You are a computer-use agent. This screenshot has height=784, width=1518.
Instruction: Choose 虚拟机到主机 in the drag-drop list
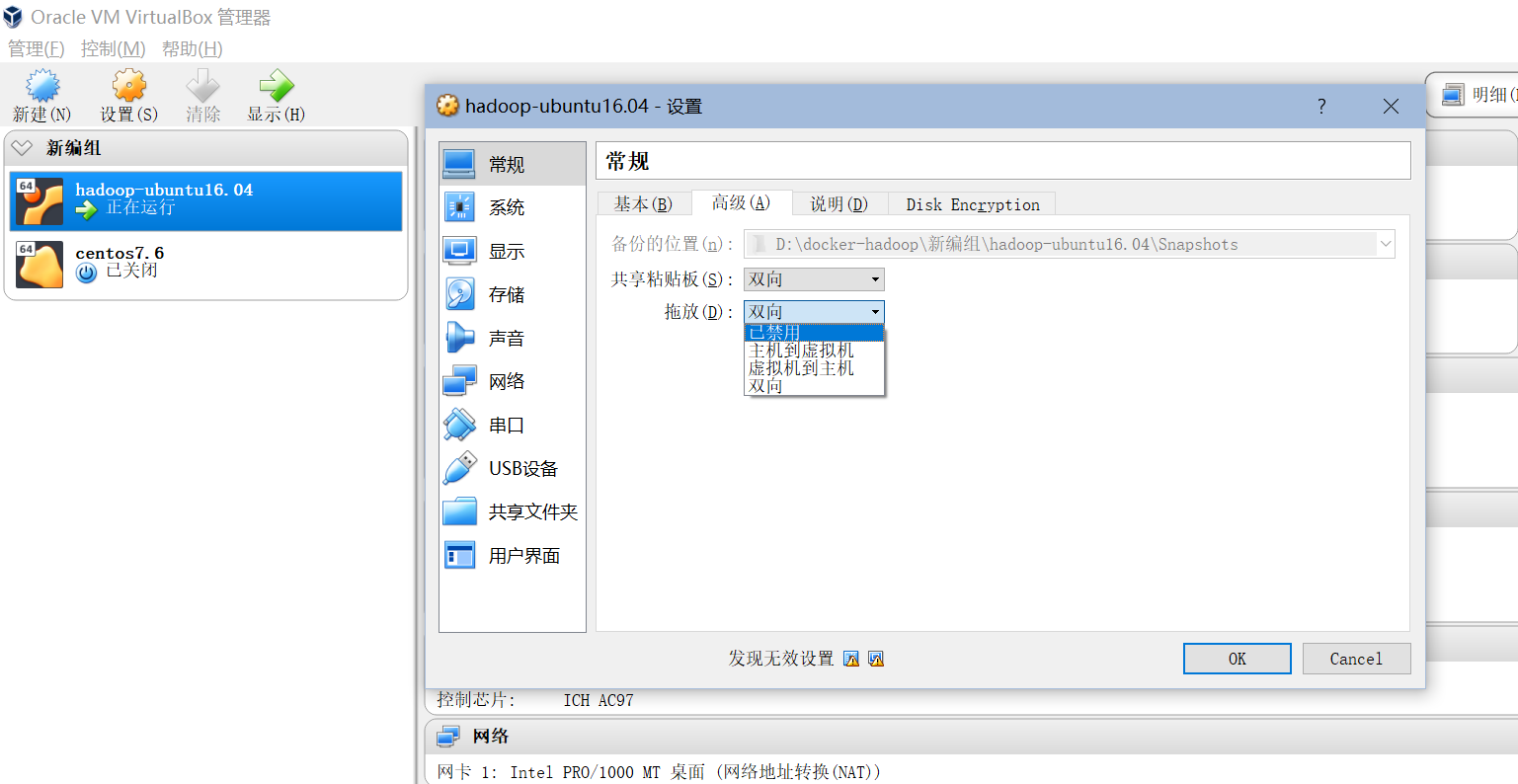tap(814, 368)
